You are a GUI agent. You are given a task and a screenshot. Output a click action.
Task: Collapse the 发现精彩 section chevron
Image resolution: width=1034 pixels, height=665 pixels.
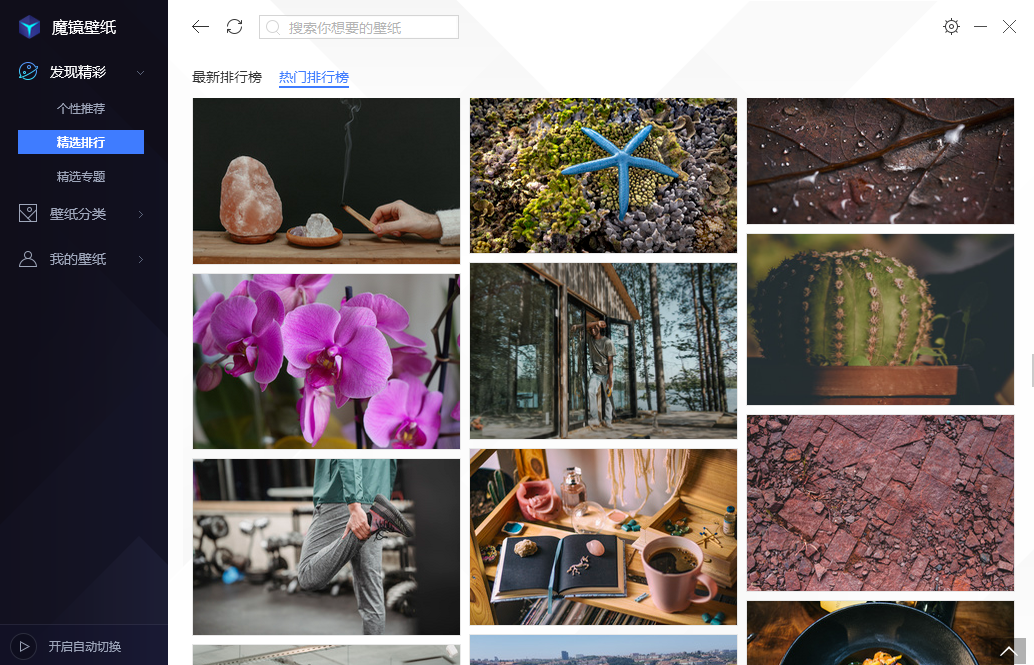pyautogui.click(x=140, y=73)
